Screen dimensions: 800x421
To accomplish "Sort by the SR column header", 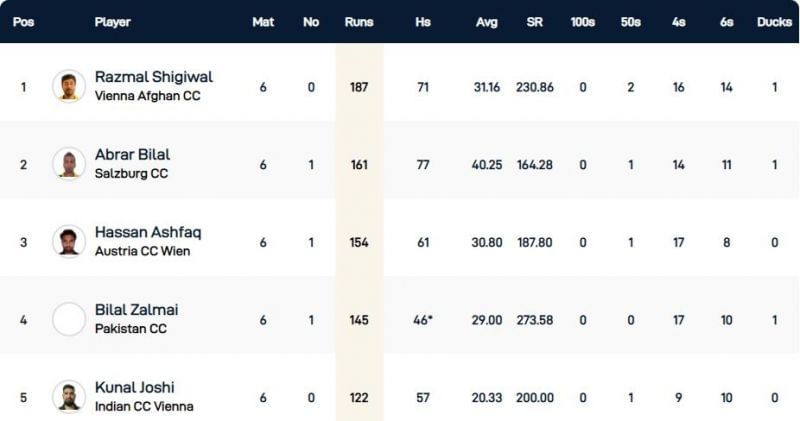I will point(534,22).
